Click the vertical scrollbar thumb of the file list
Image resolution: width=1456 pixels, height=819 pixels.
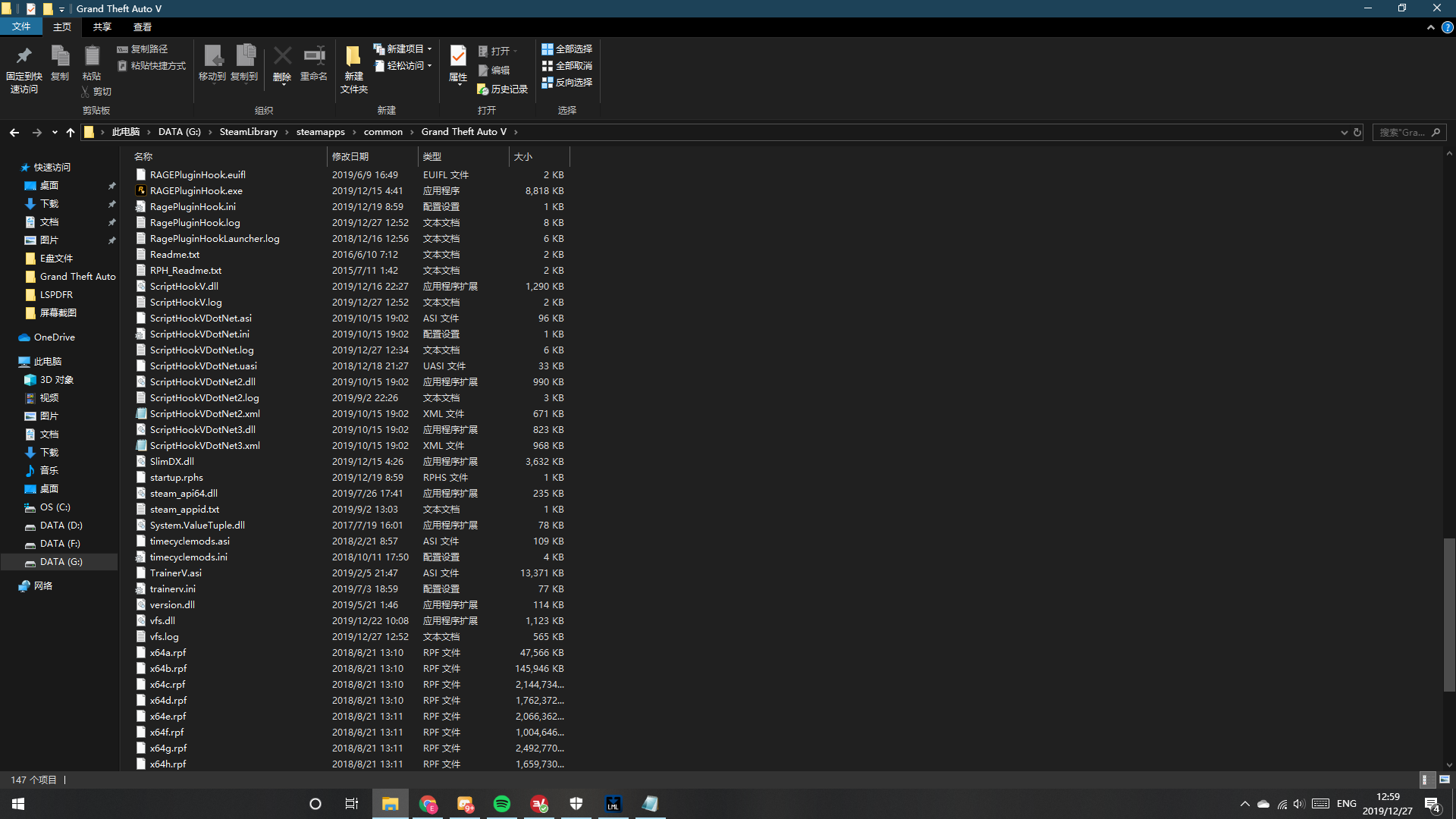coord(1449,614)
